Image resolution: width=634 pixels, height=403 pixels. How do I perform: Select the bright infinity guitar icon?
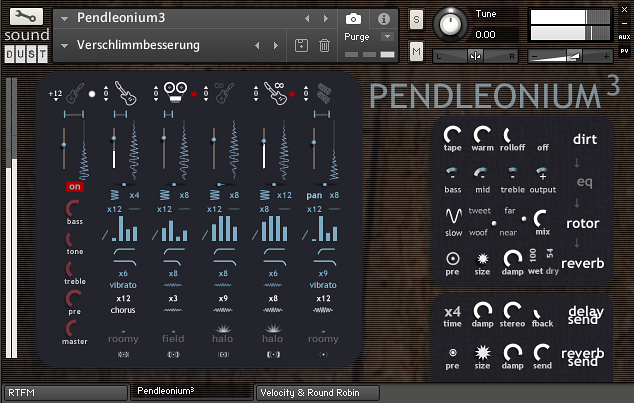point(275,93)
